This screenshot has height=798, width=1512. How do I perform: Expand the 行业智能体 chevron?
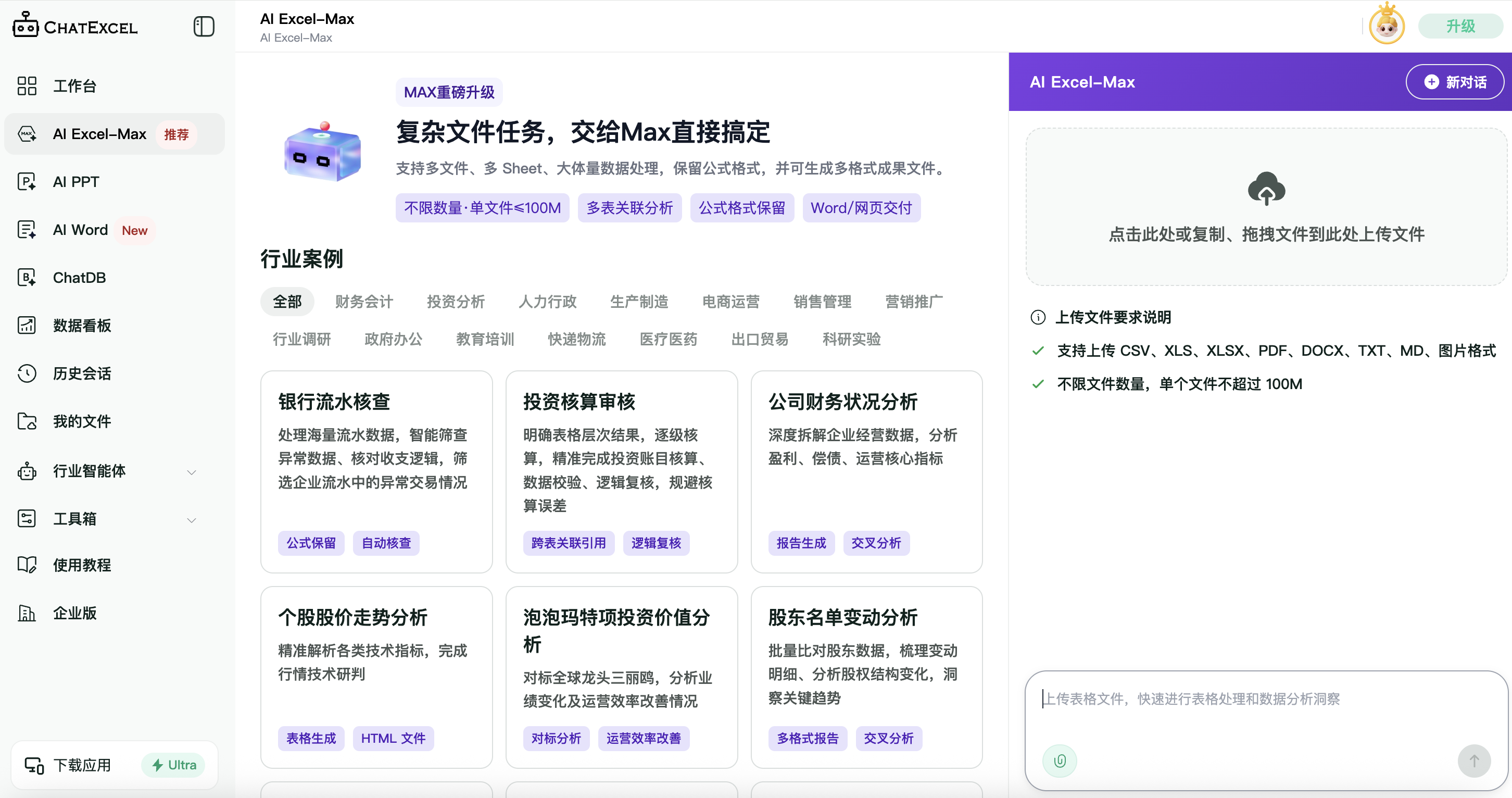click(192, 472)
